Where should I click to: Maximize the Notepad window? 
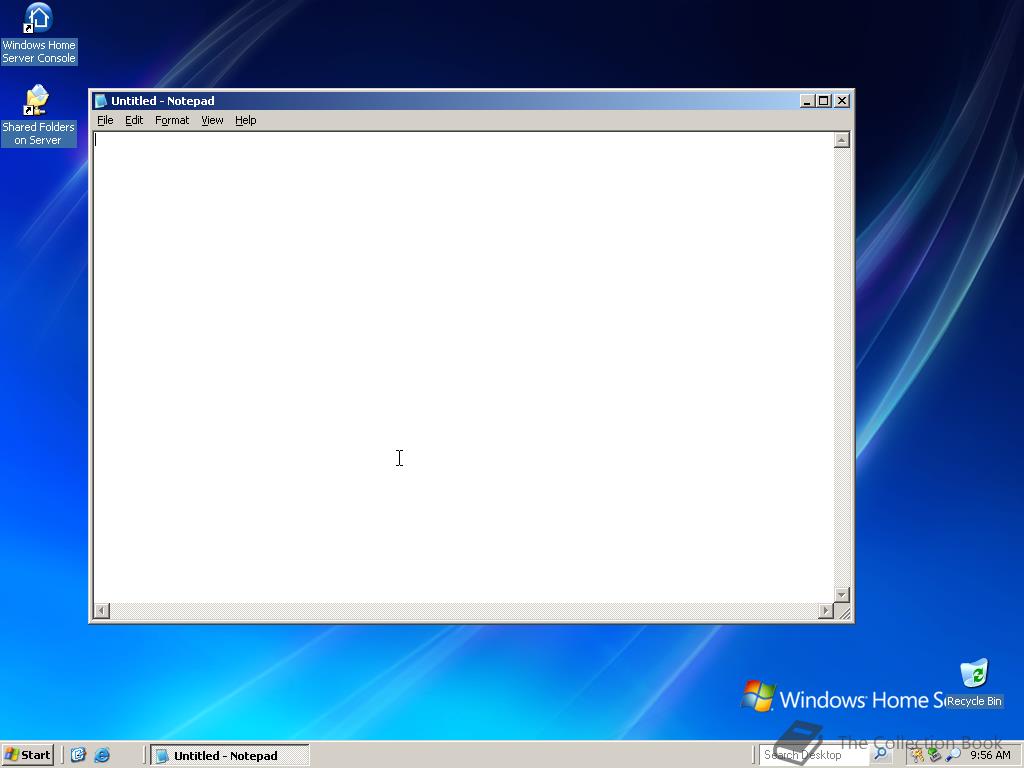[824, 101]
